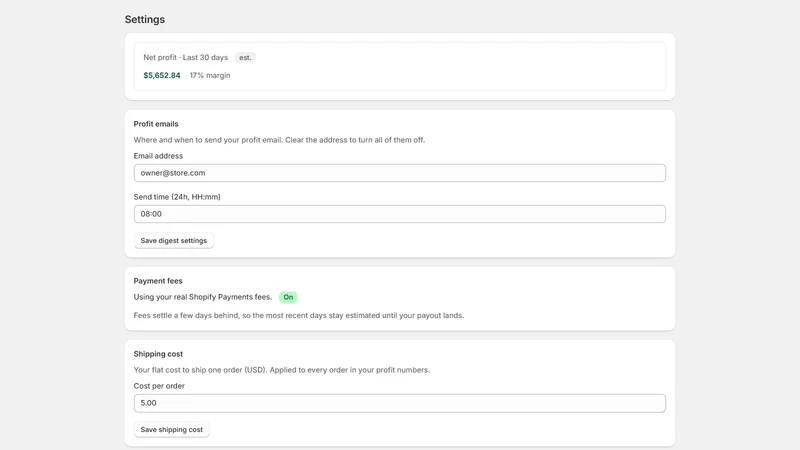This screenshot has height=450, width=800.
Task: Click the 'Fees settle a few days behind' note
Action: point(299,315)
